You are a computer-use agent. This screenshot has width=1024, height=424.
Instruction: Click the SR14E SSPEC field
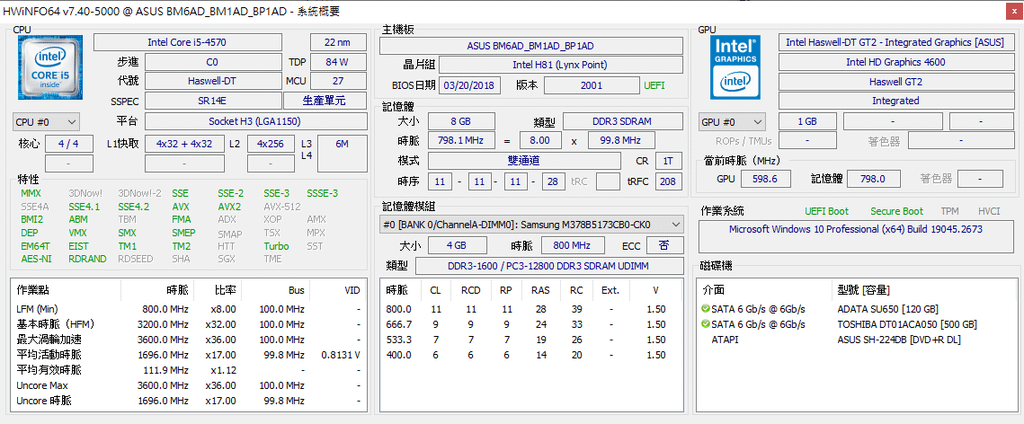pyautogui.click(x=212, y=101)
